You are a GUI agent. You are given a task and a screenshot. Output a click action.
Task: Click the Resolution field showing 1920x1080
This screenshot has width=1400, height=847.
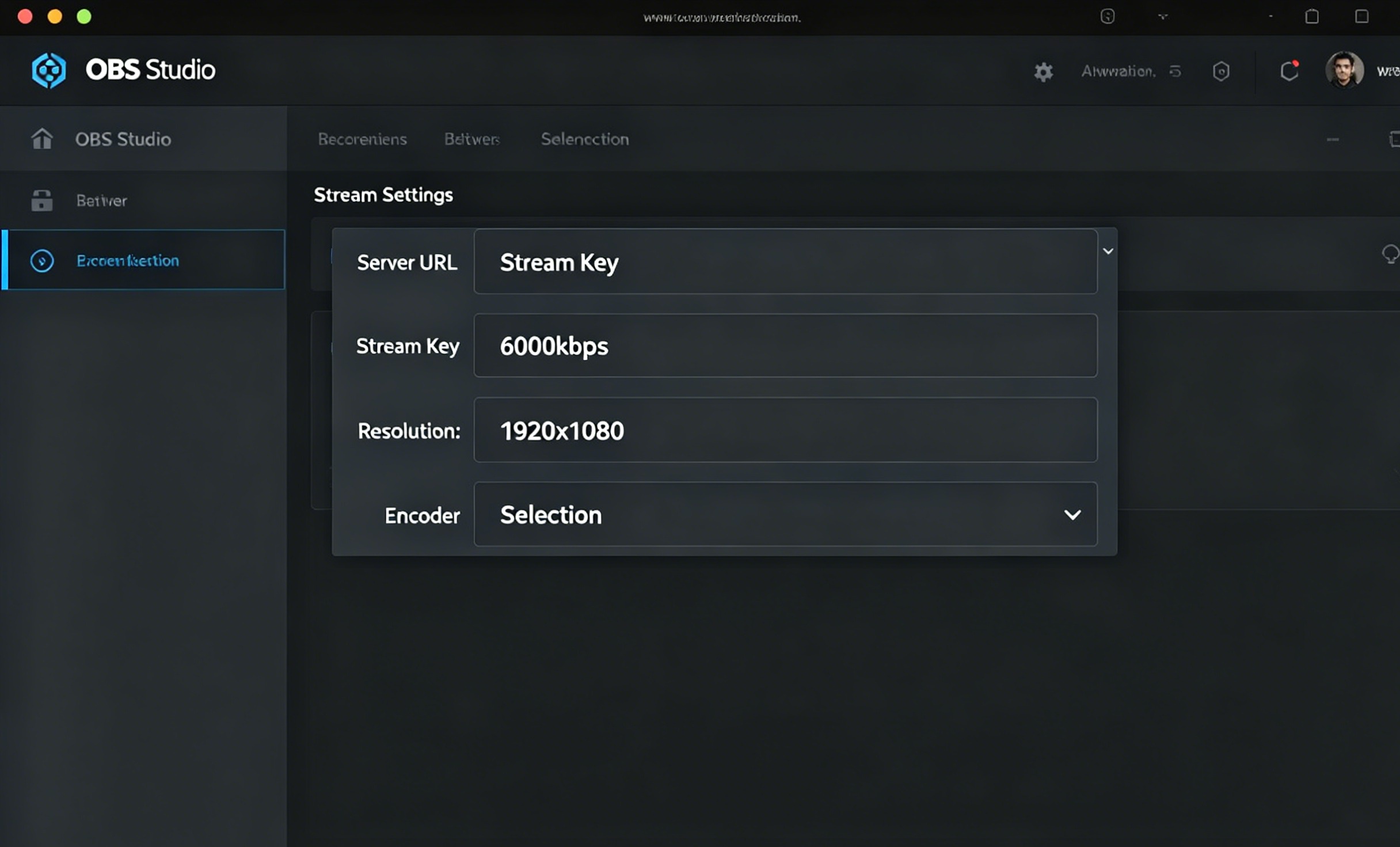click(x=785, y=430)
